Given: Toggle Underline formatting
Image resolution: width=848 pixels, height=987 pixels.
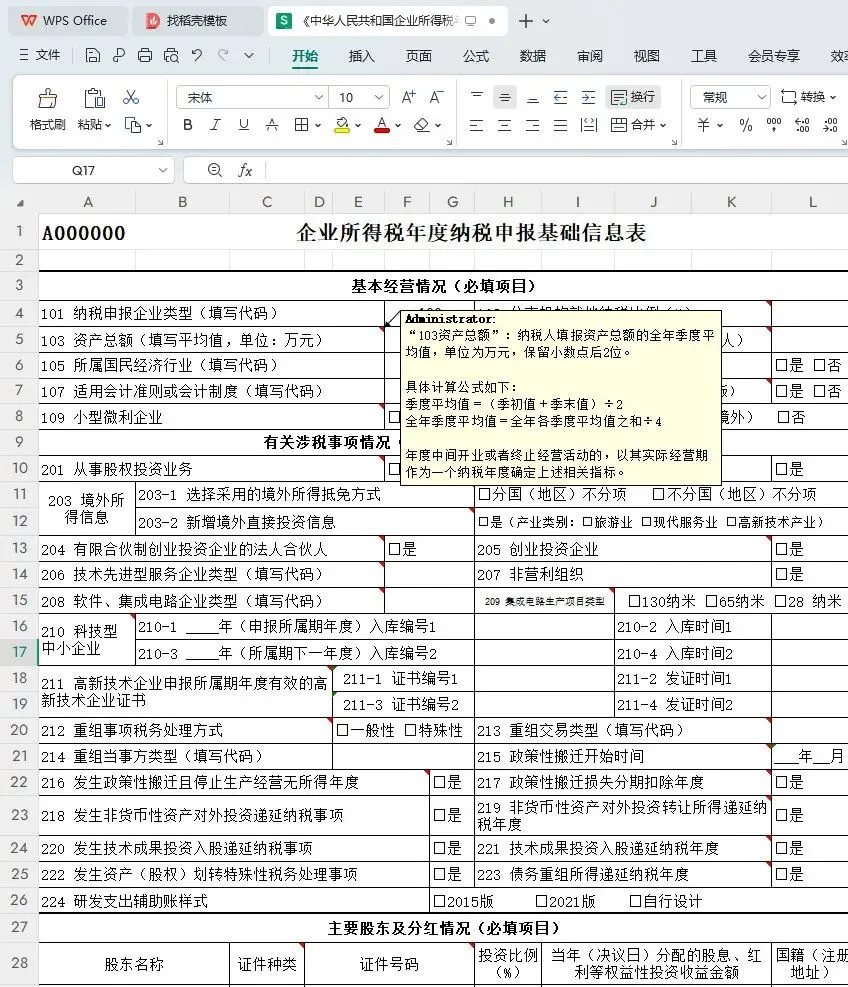Looking at the screenshot, I should point(244,125).
